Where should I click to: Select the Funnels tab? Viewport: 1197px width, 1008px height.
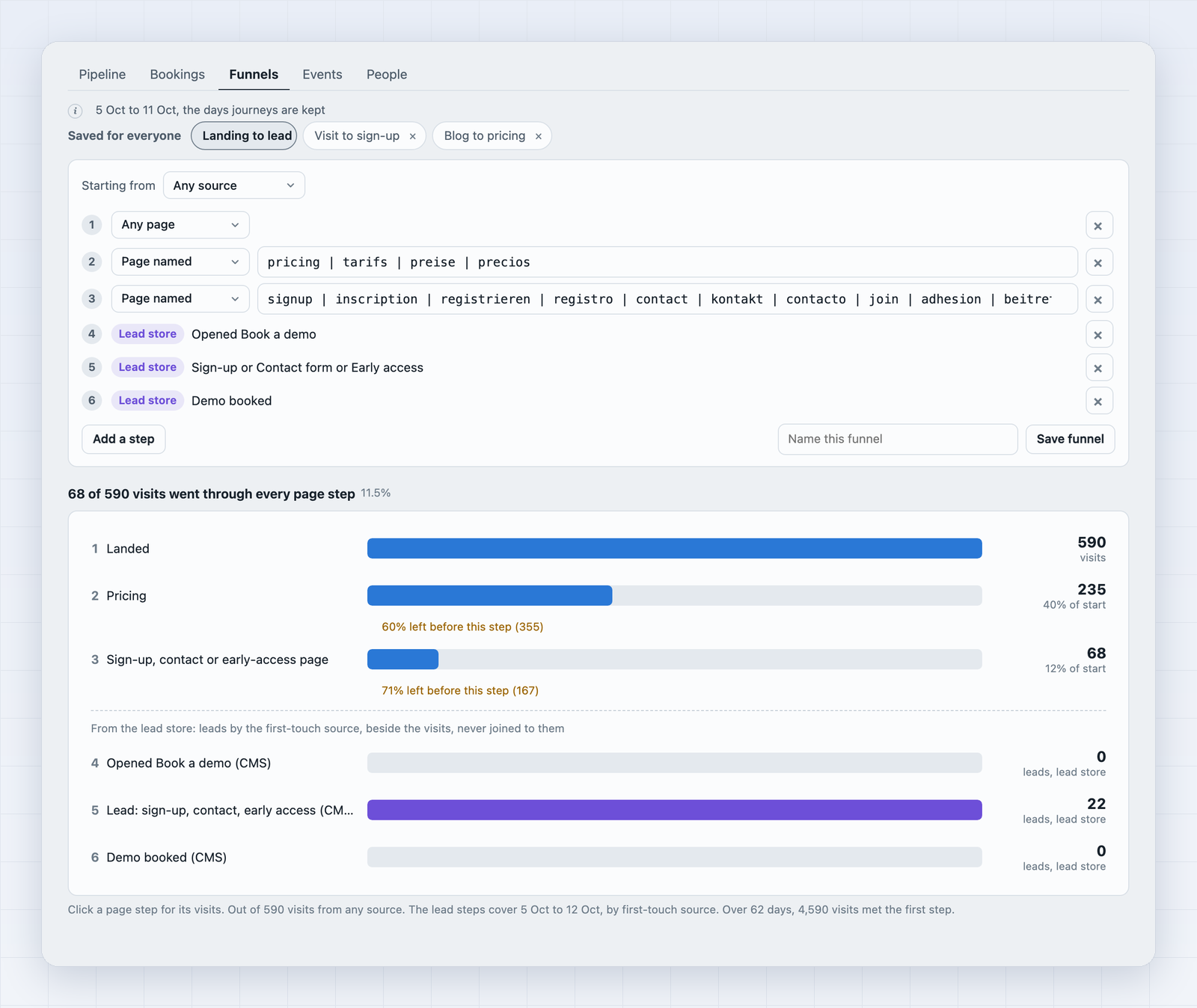[254, 74]
